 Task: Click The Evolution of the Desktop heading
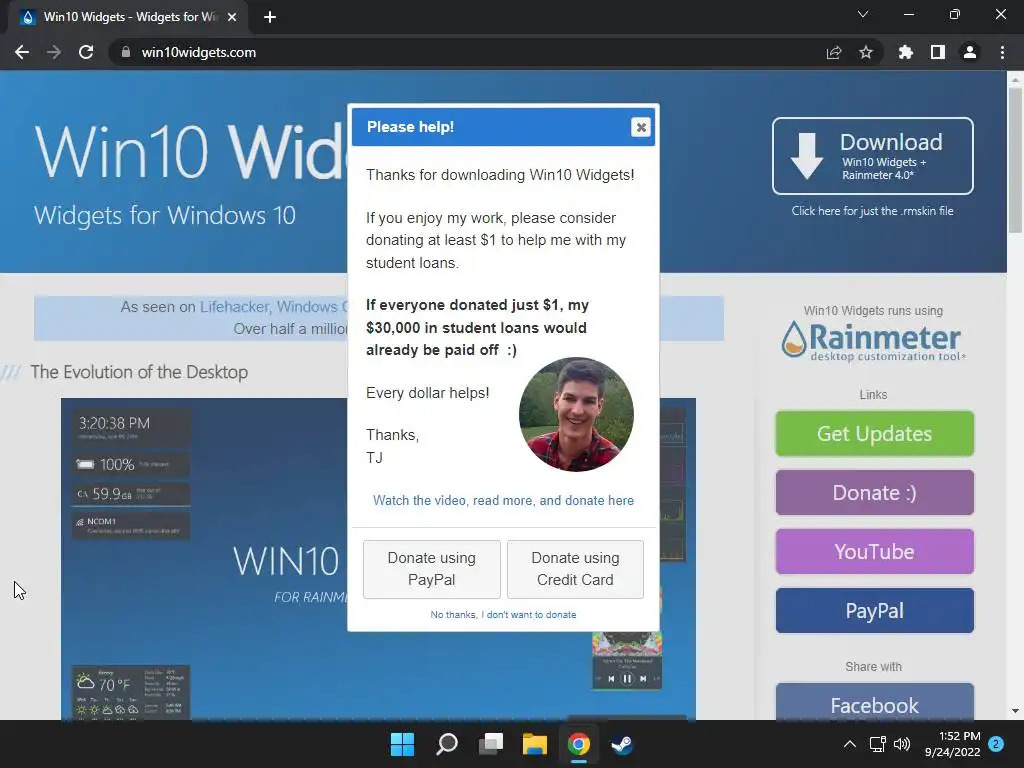139,372
